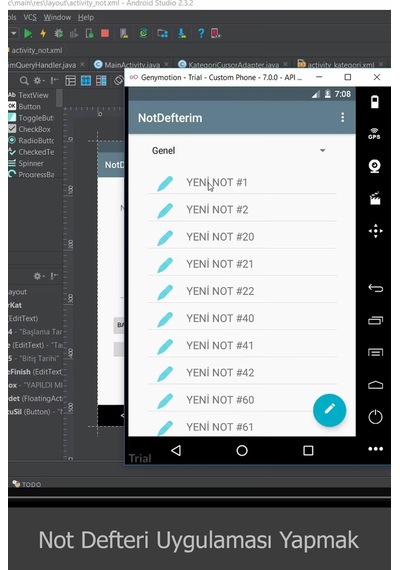Viewport: 400px width, 570px height.
Task: Click the Android Studio project structure folder icon
Action: pos(163,33)
